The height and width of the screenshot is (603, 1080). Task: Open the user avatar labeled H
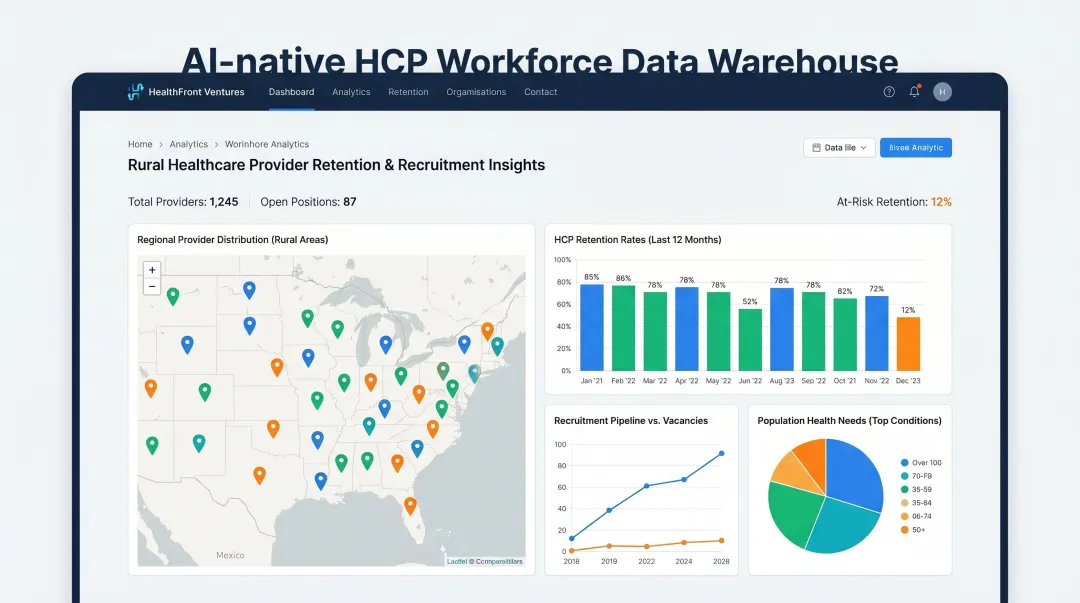coord(941,91)
